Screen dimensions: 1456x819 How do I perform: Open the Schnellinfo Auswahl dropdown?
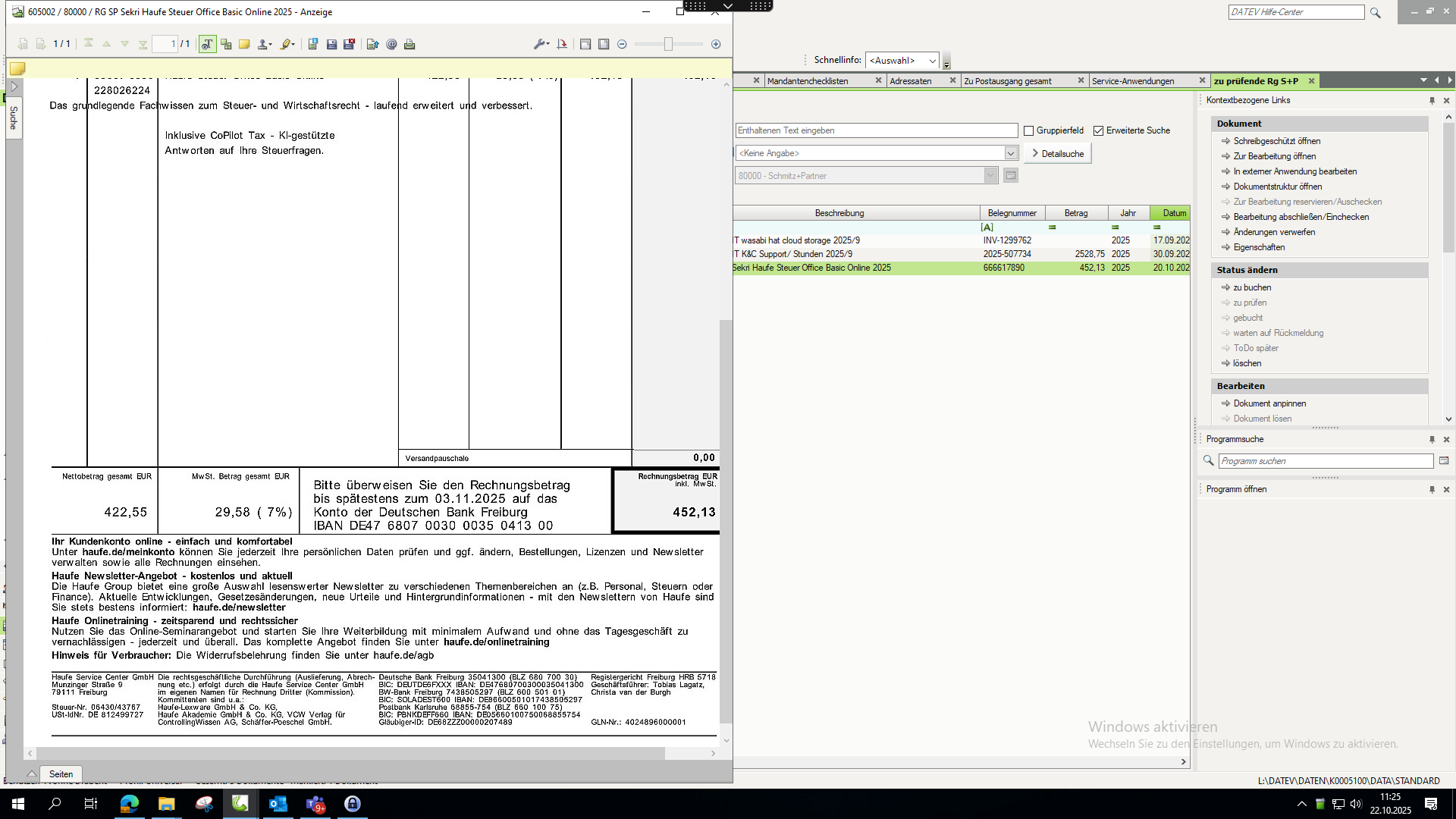932,61
